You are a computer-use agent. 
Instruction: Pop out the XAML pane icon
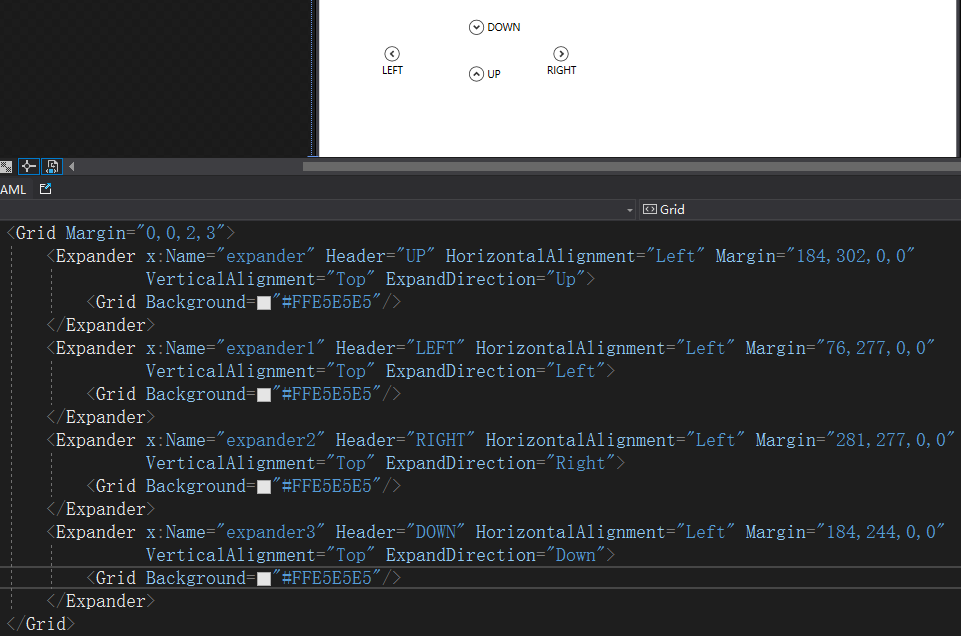(x=45, y=189)
